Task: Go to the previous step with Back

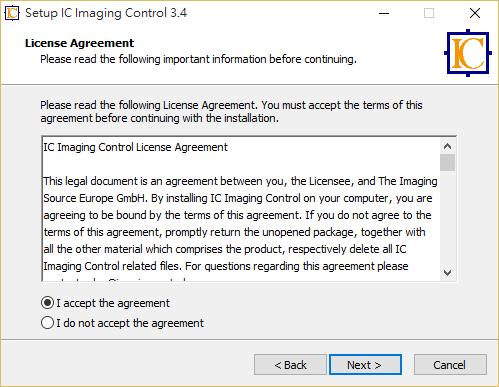Action: 290,365
